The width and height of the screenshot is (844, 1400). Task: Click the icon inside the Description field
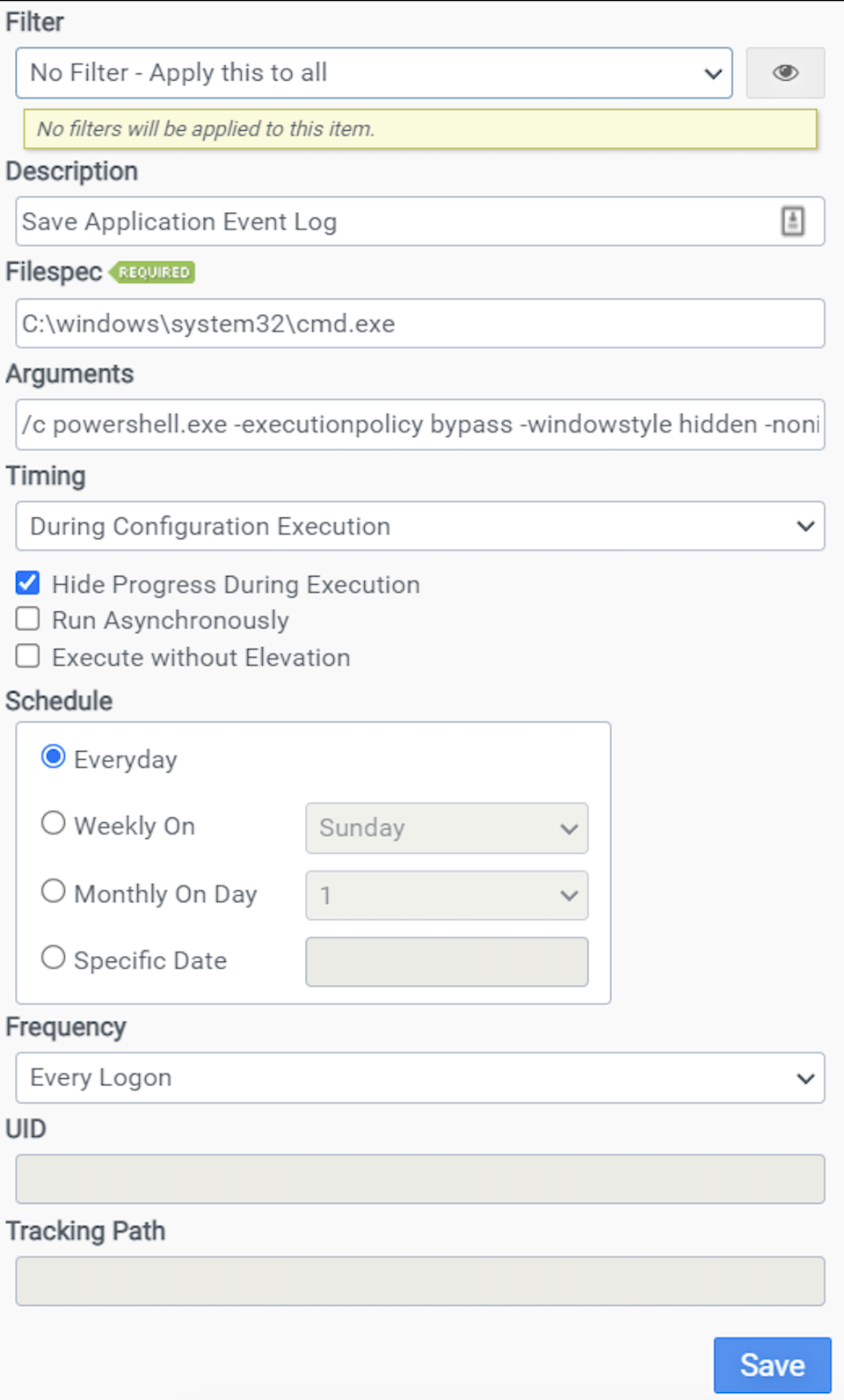793,221
